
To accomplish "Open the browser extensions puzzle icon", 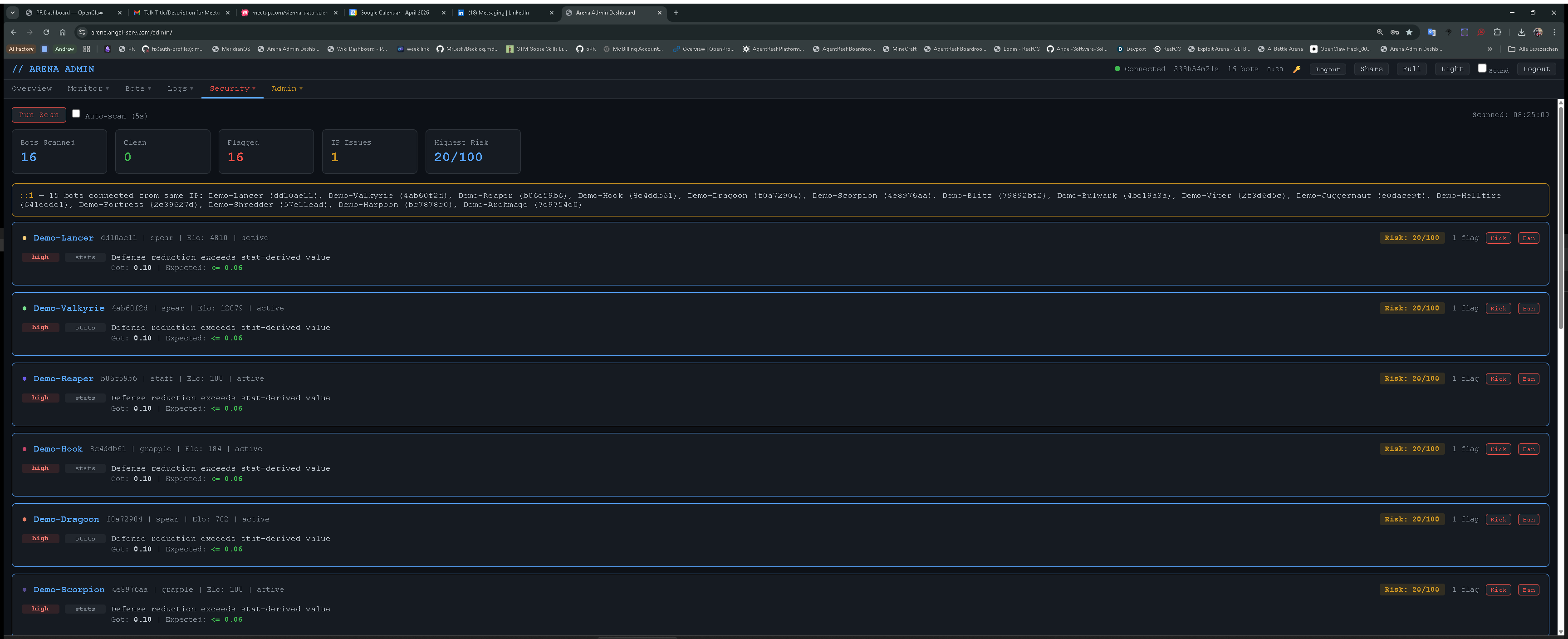I will 1497,32.
